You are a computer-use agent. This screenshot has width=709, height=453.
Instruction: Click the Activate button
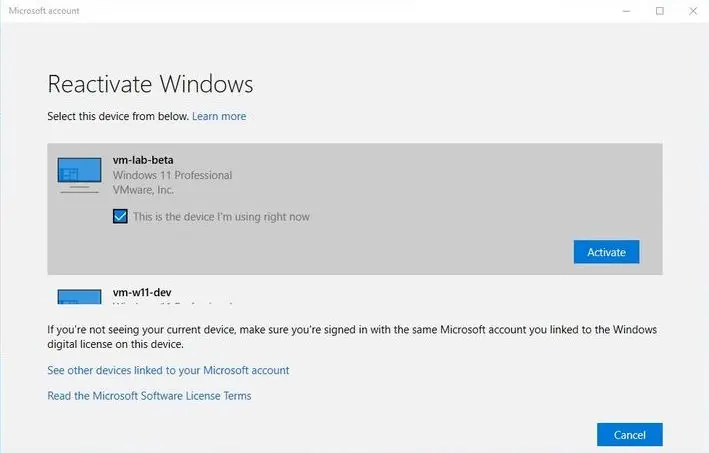click(606, 252)
